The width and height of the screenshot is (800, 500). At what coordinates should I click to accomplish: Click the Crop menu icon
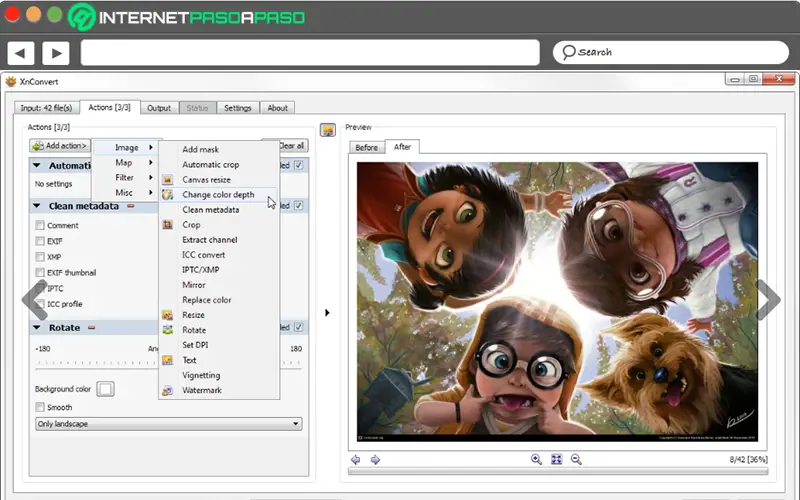tap(167, 224)
